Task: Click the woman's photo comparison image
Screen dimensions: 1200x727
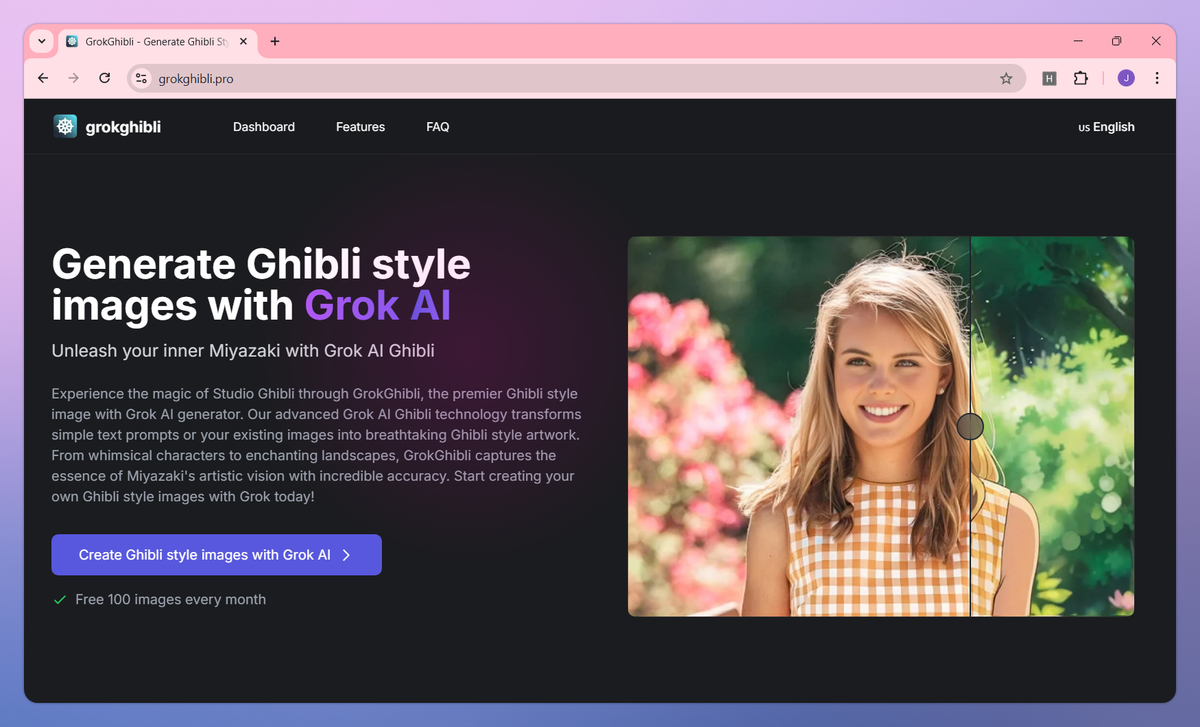Action: 881,426
